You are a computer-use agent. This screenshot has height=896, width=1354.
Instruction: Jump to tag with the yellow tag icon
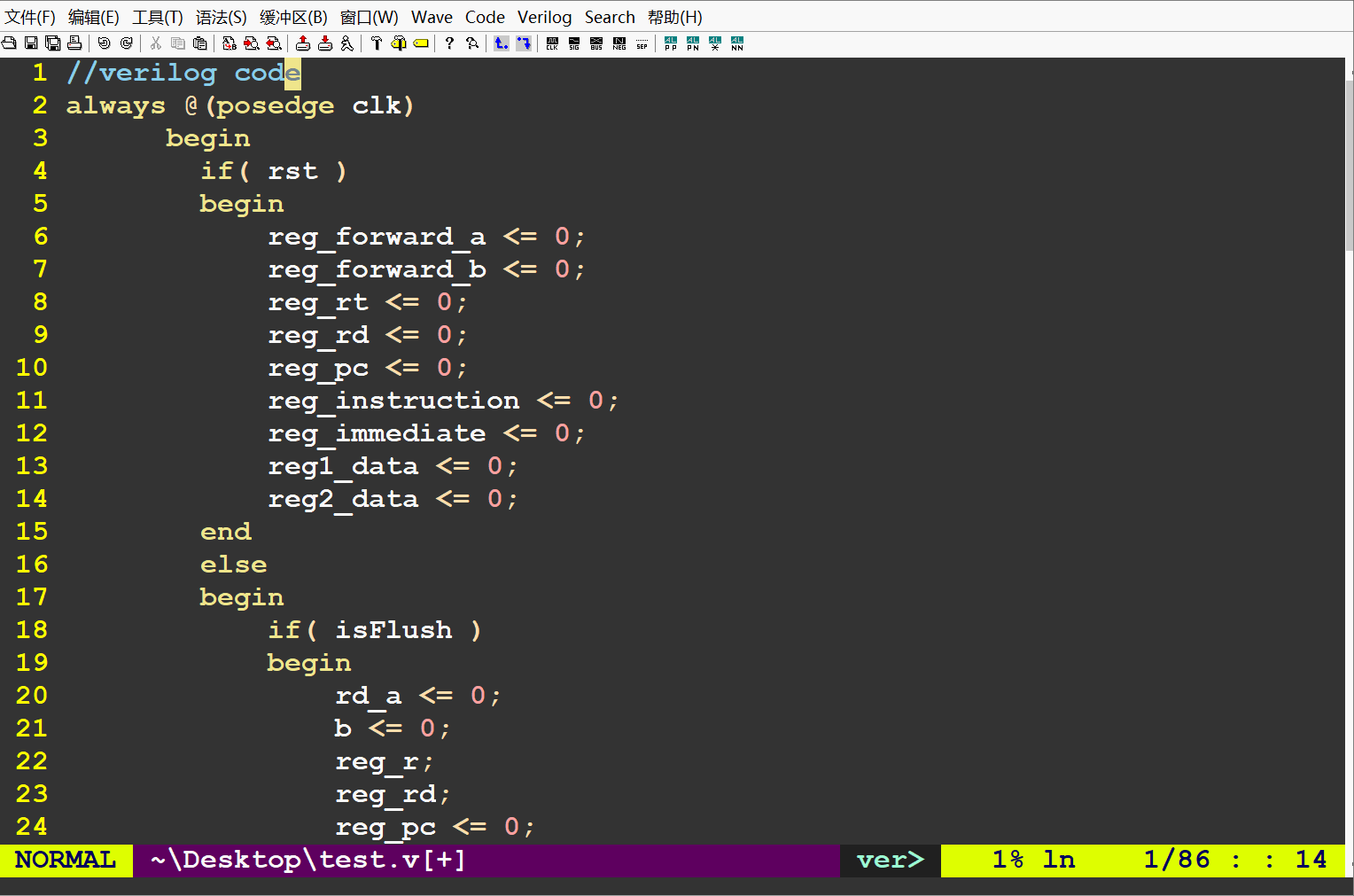point(421,43)
